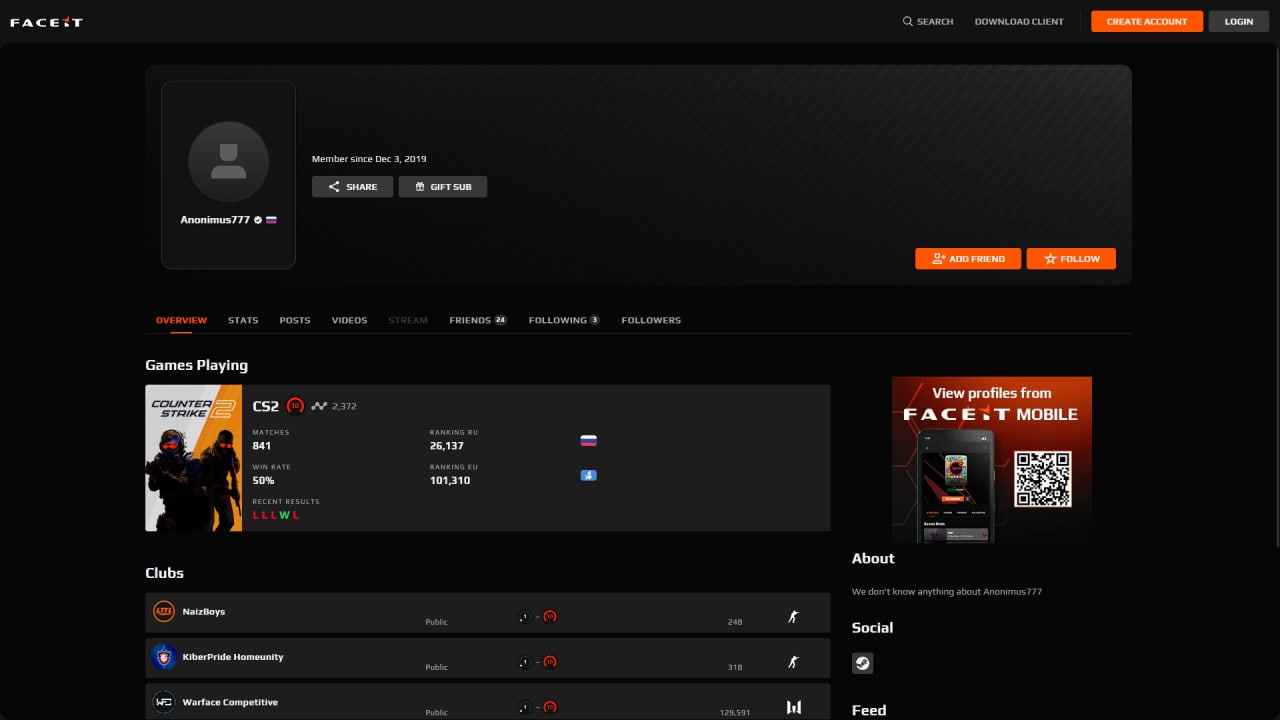Click the Russian flag next to Ranking RU

tap(588, 439)
